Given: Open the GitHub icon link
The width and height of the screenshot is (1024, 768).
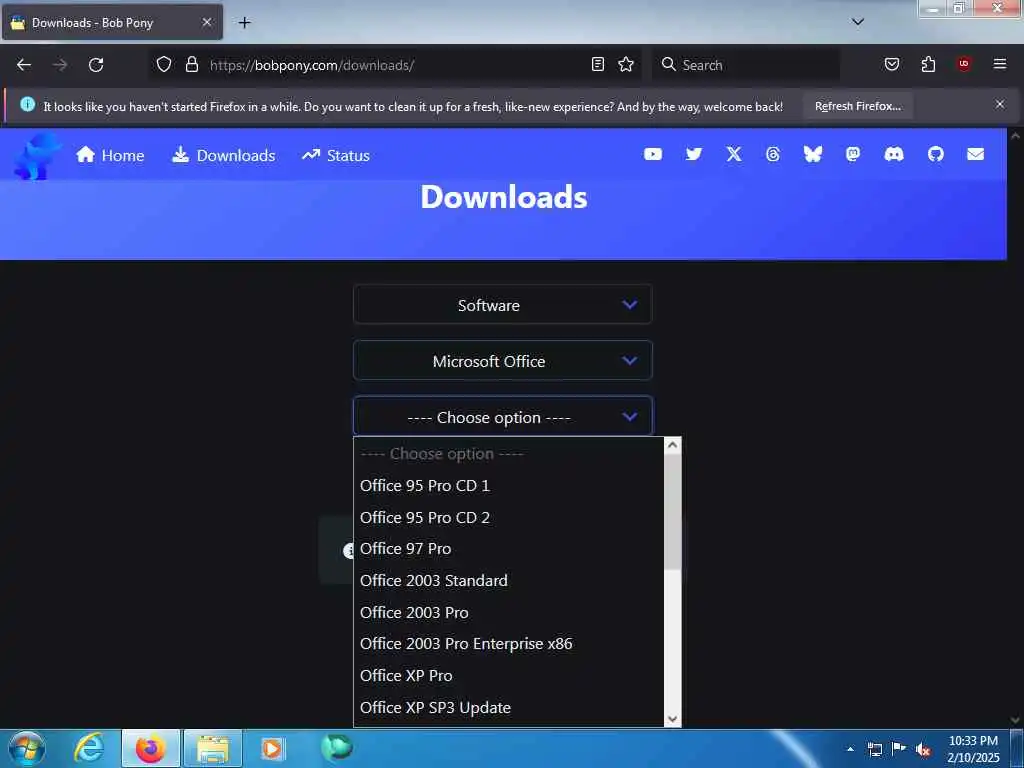Looking at the screenshot, I should point(936,154).
